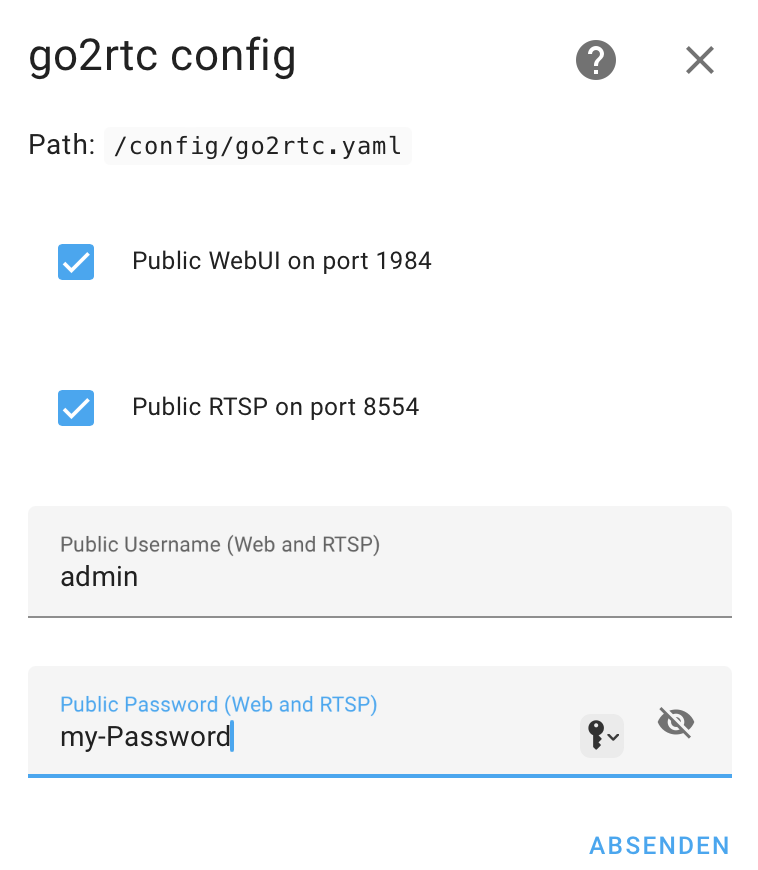Place the cursor in the "my-Password" text
The width and height of the screenshot is (758, 870).
tap(145, 738)
